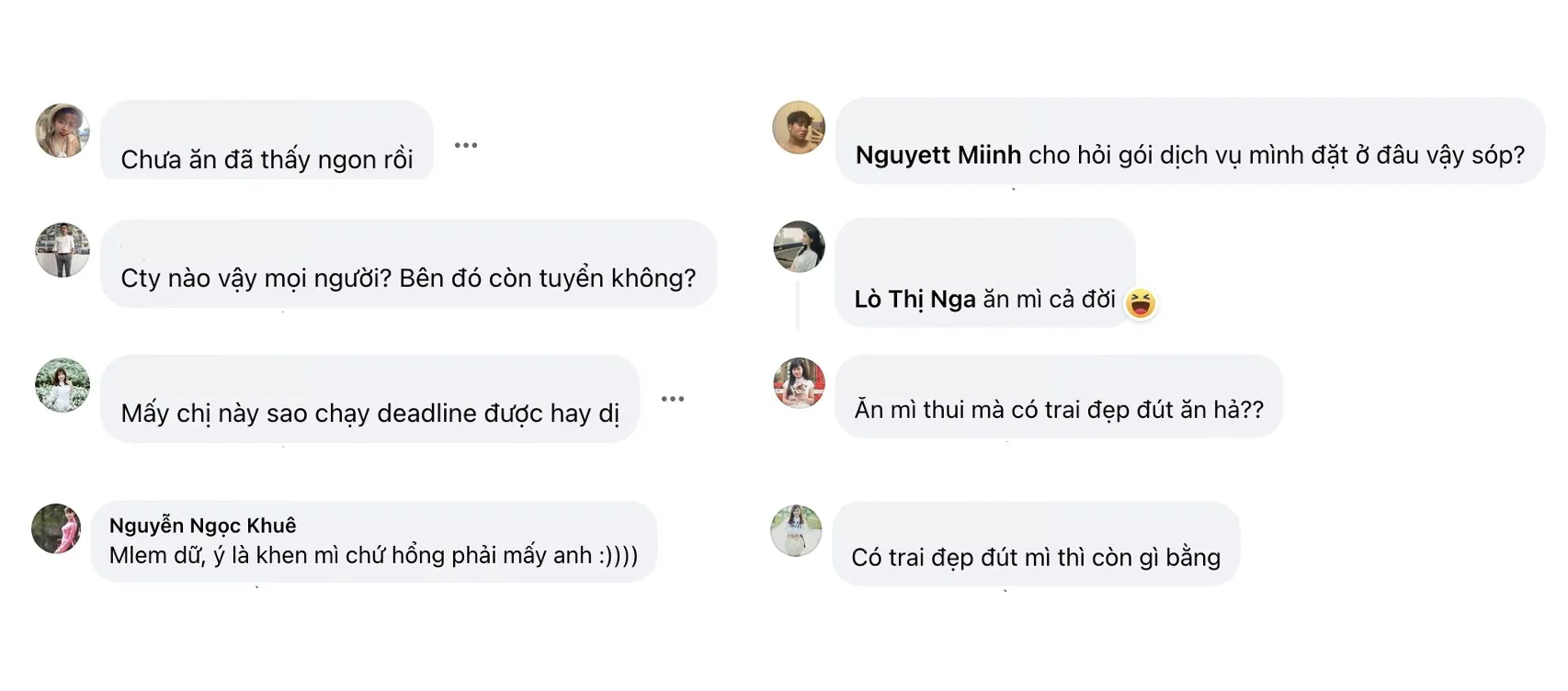Click avatar beside "Có trai đẹp đút mì" comment
1568x691 pixels.
pos(796,530)
